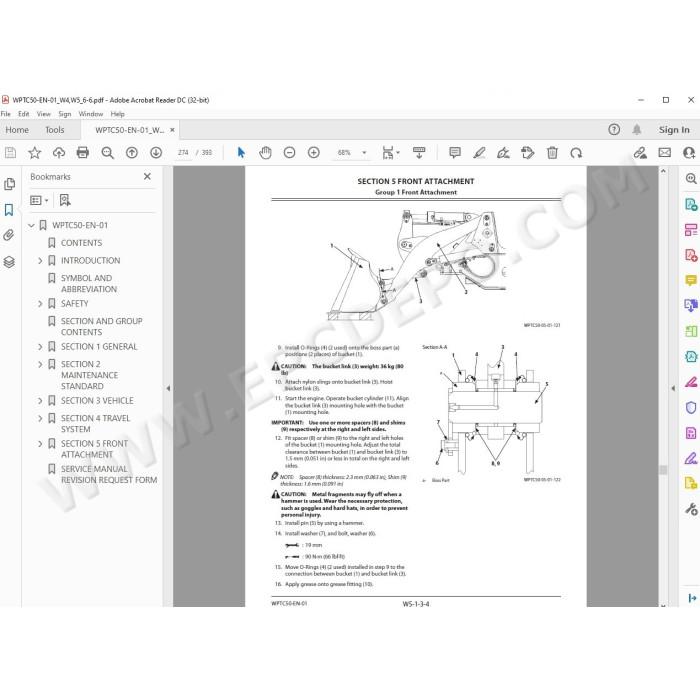Share a link to the file

point(640,153)
